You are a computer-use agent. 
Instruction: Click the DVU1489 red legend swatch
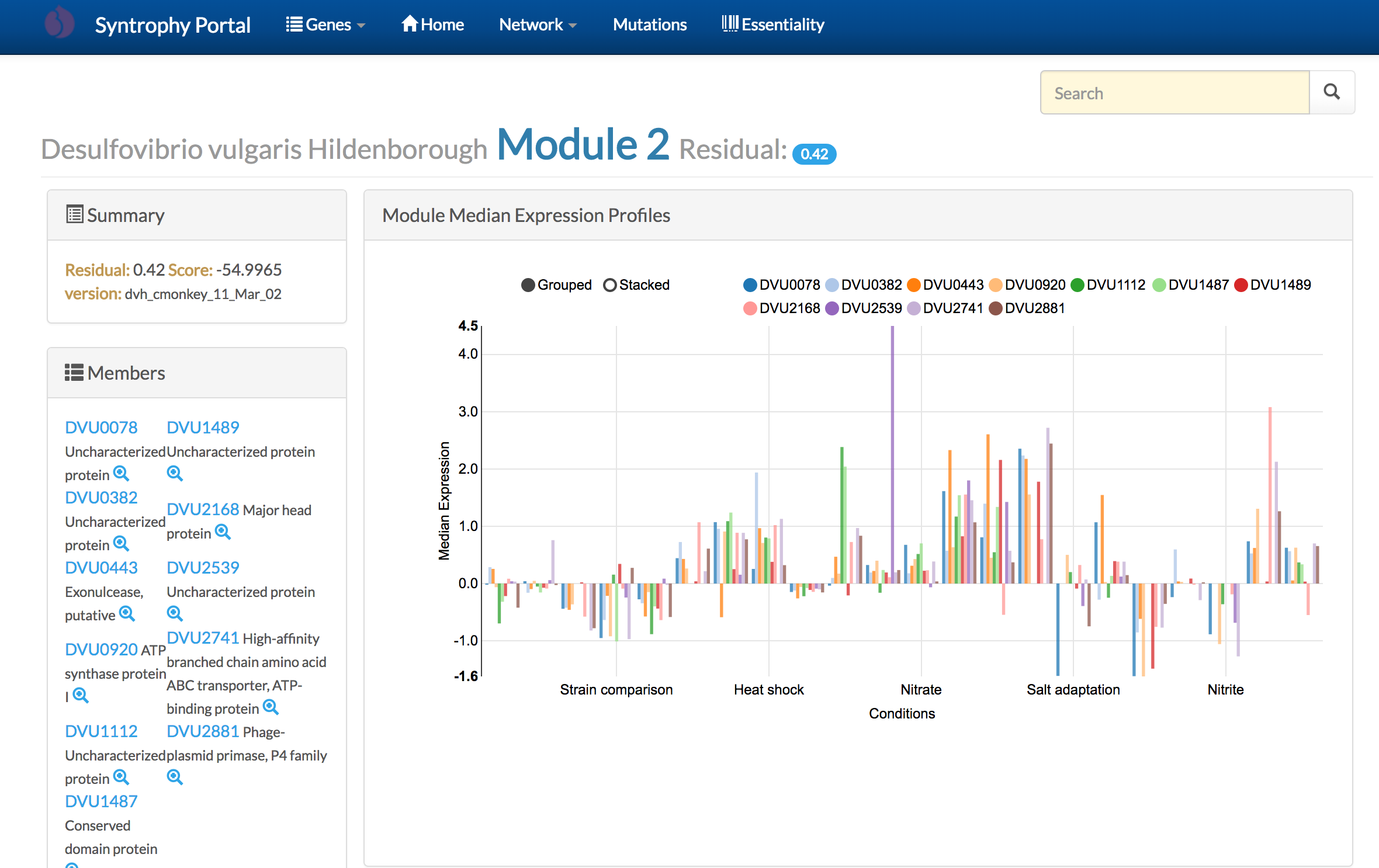[x=1241, y=285]
